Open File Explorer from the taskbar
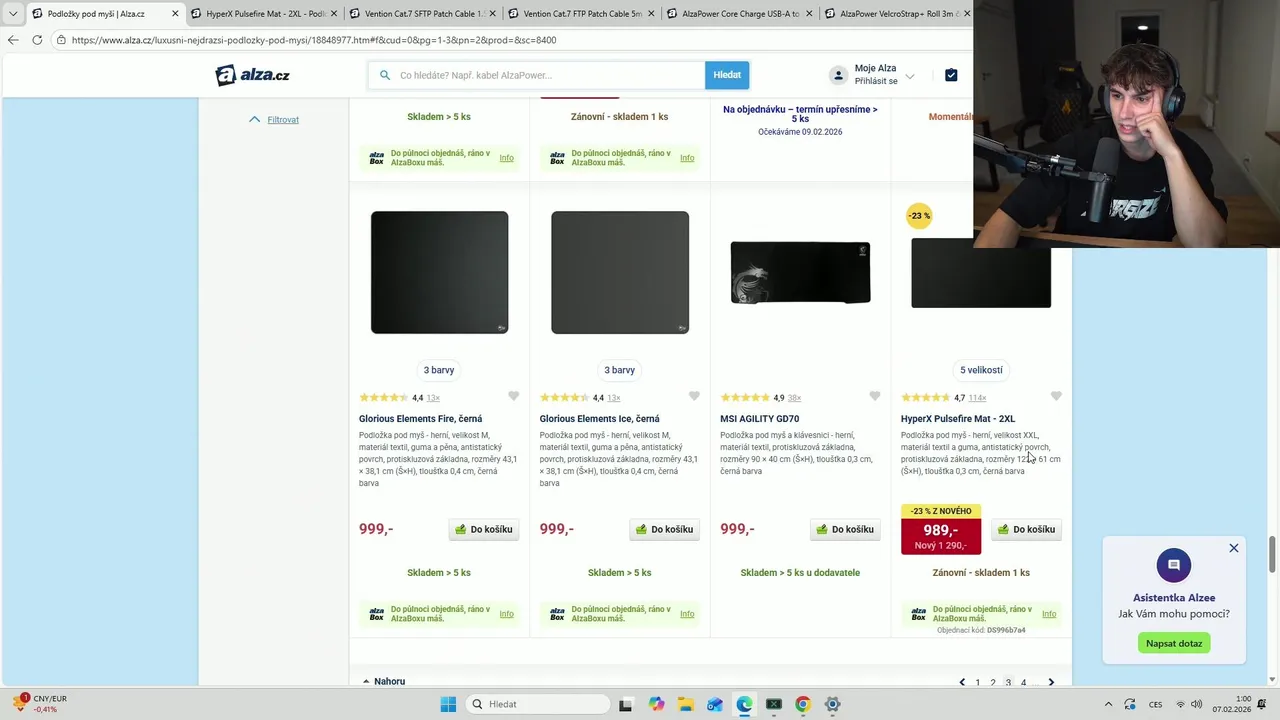The width and height of the screenshot is (1280, 720). 685,704
